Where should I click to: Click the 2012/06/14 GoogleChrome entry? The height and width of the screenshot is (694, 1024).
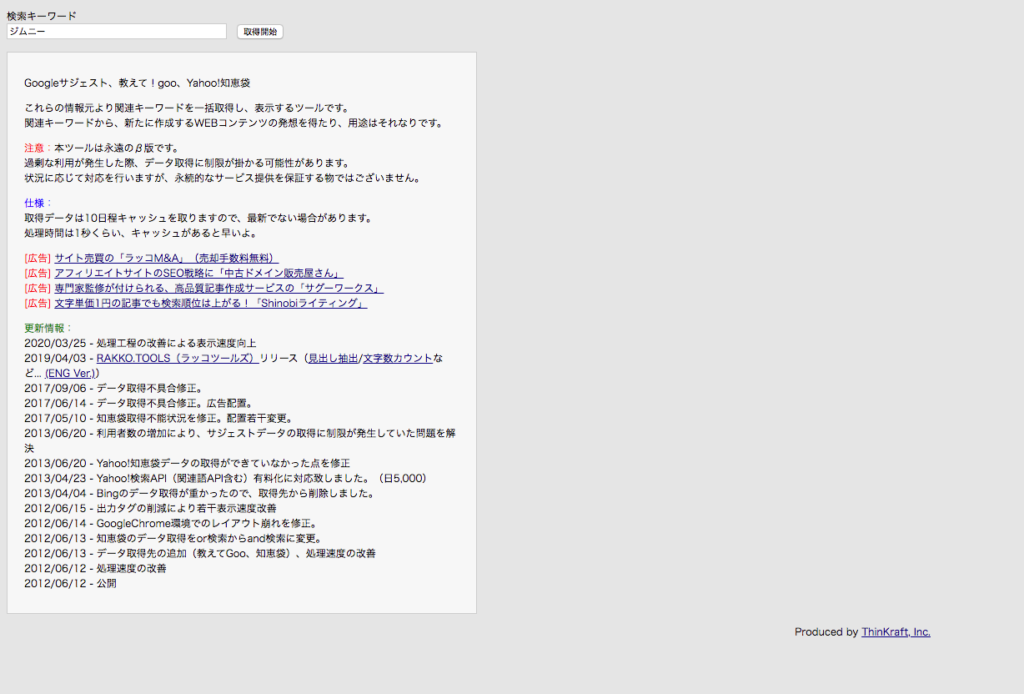[x=172, y=523]
